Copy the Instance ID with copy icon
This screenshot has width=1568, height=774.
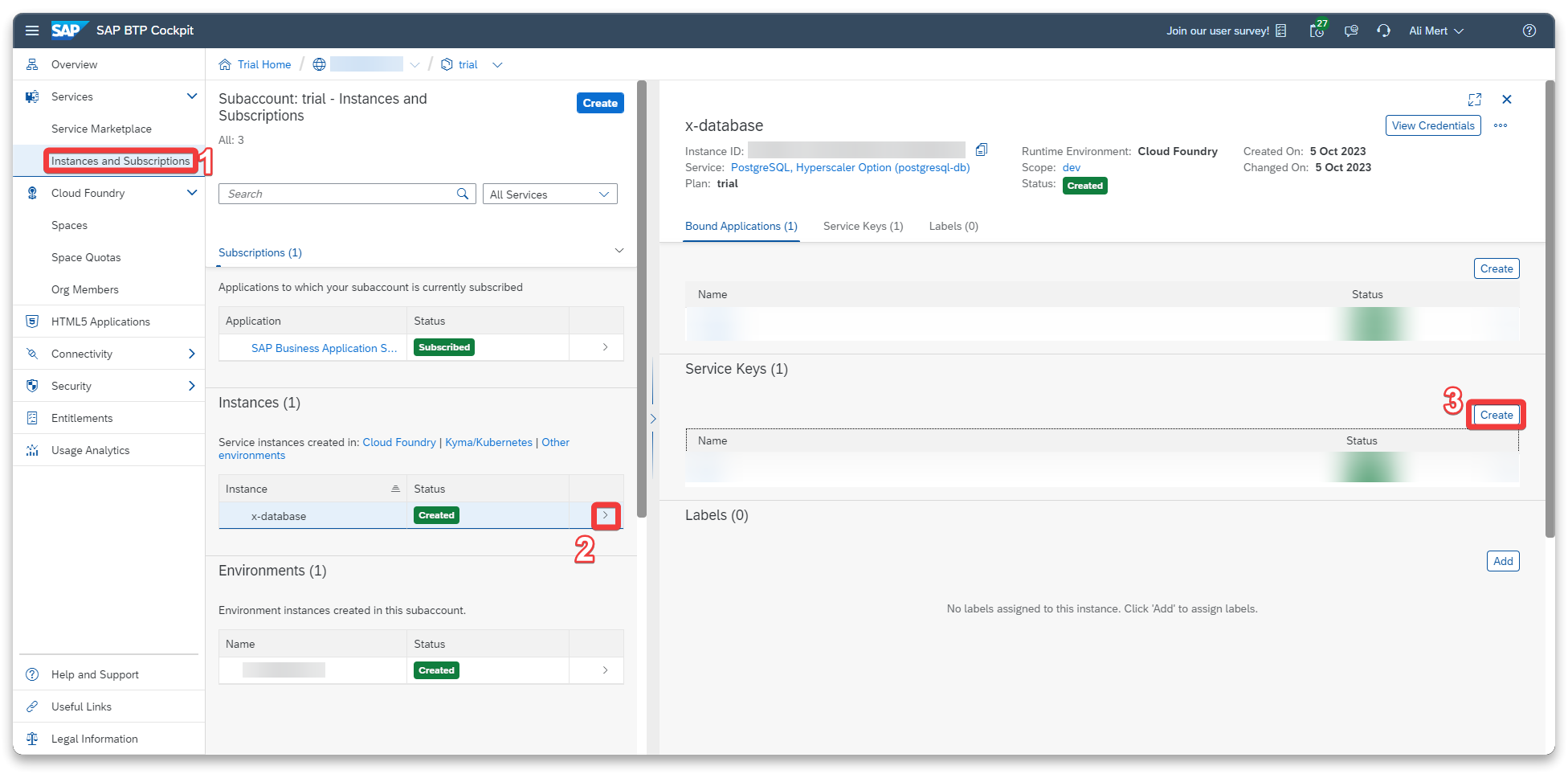pyautogui.click(x=981, y=150)
